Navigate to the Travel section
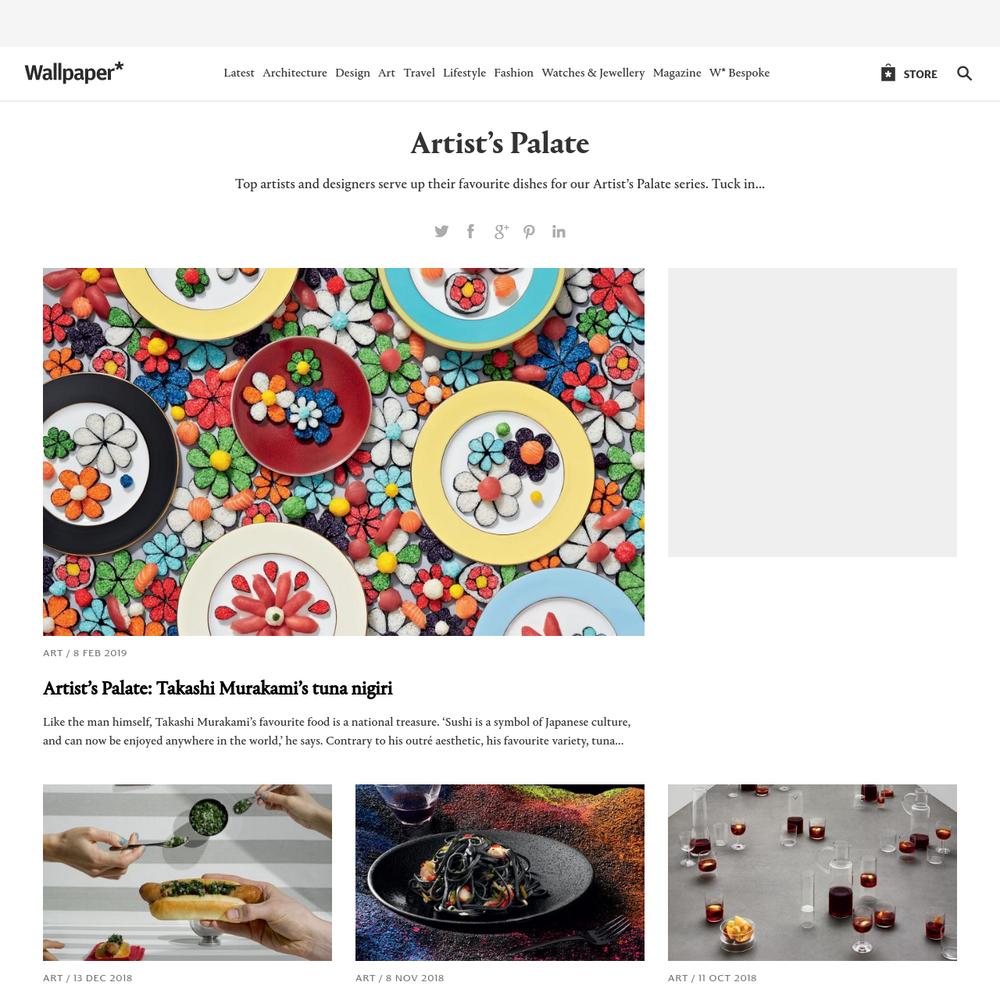This screenshot has height=1000, width=1000. pyautogui.click(x=419, y=73)
